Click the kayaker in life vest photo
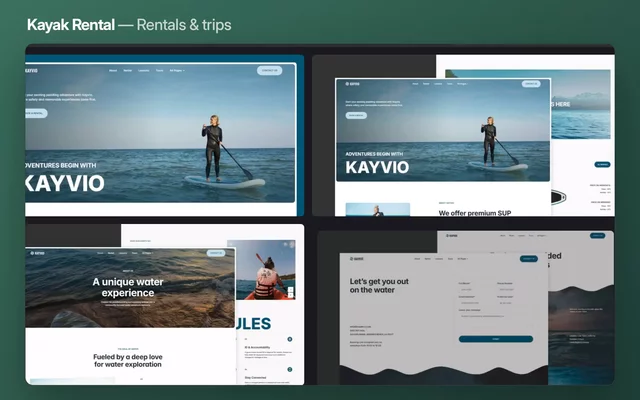 (261, 270)
